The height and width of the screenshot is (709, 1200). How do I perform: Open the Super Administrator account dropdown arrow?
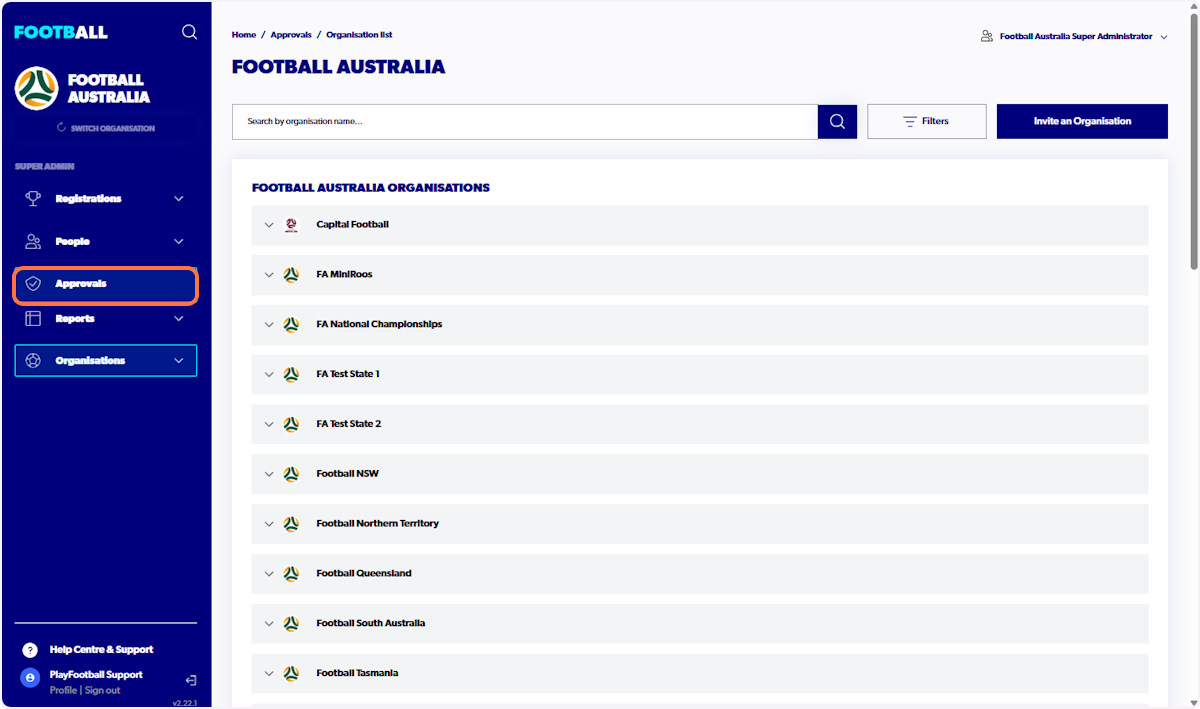click(x=1164, y=37)
